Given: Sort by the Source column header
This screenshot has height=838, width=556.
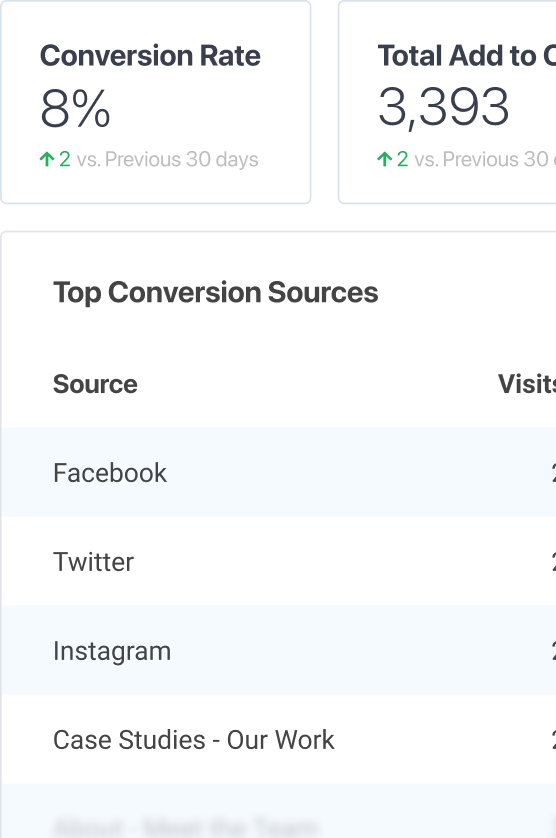Looking at the screenshot, I should point(95,384).
